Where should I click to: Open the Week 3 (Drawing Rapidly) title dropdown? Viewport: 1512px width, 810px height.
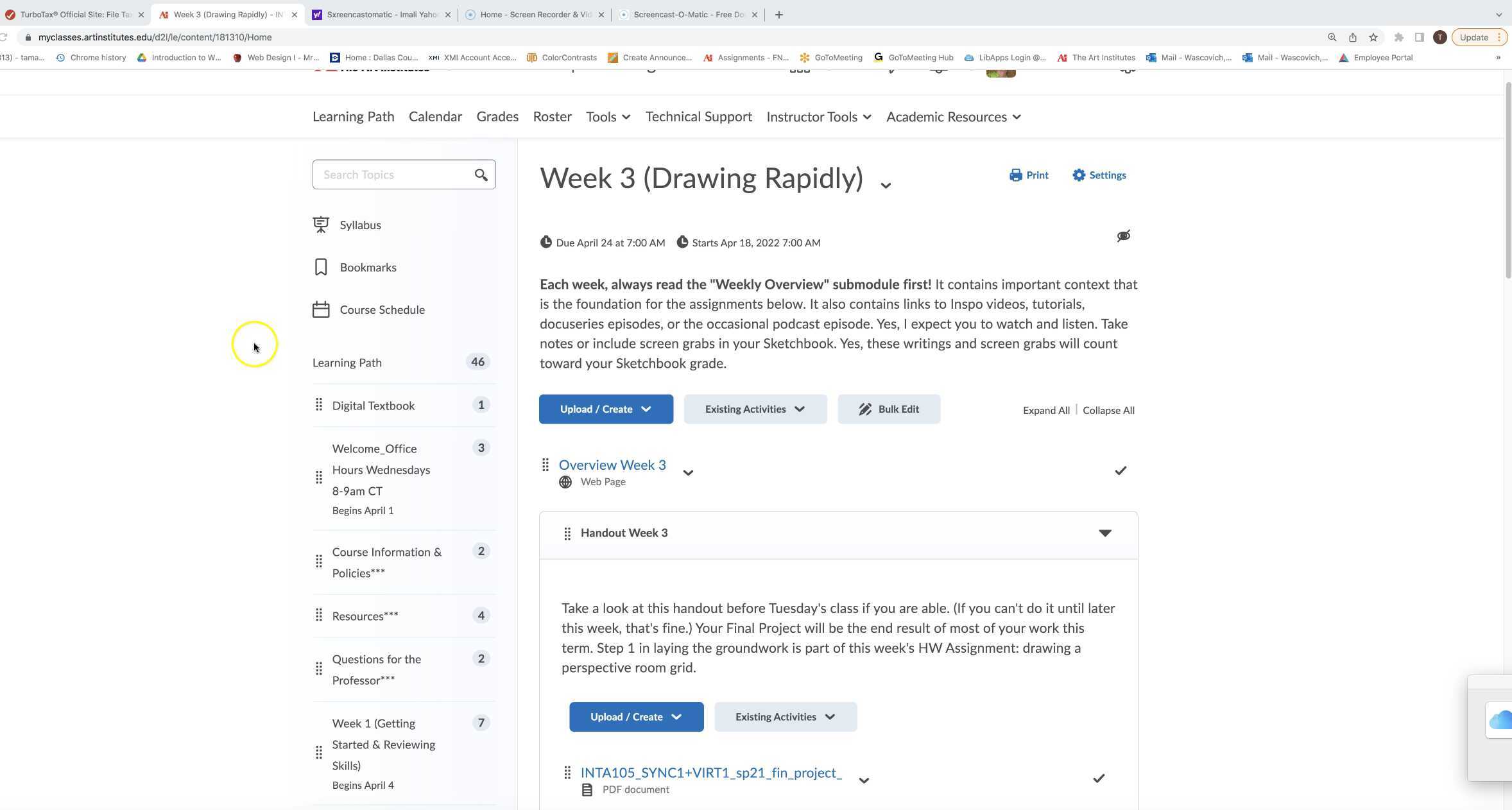[x=886, y=185]
